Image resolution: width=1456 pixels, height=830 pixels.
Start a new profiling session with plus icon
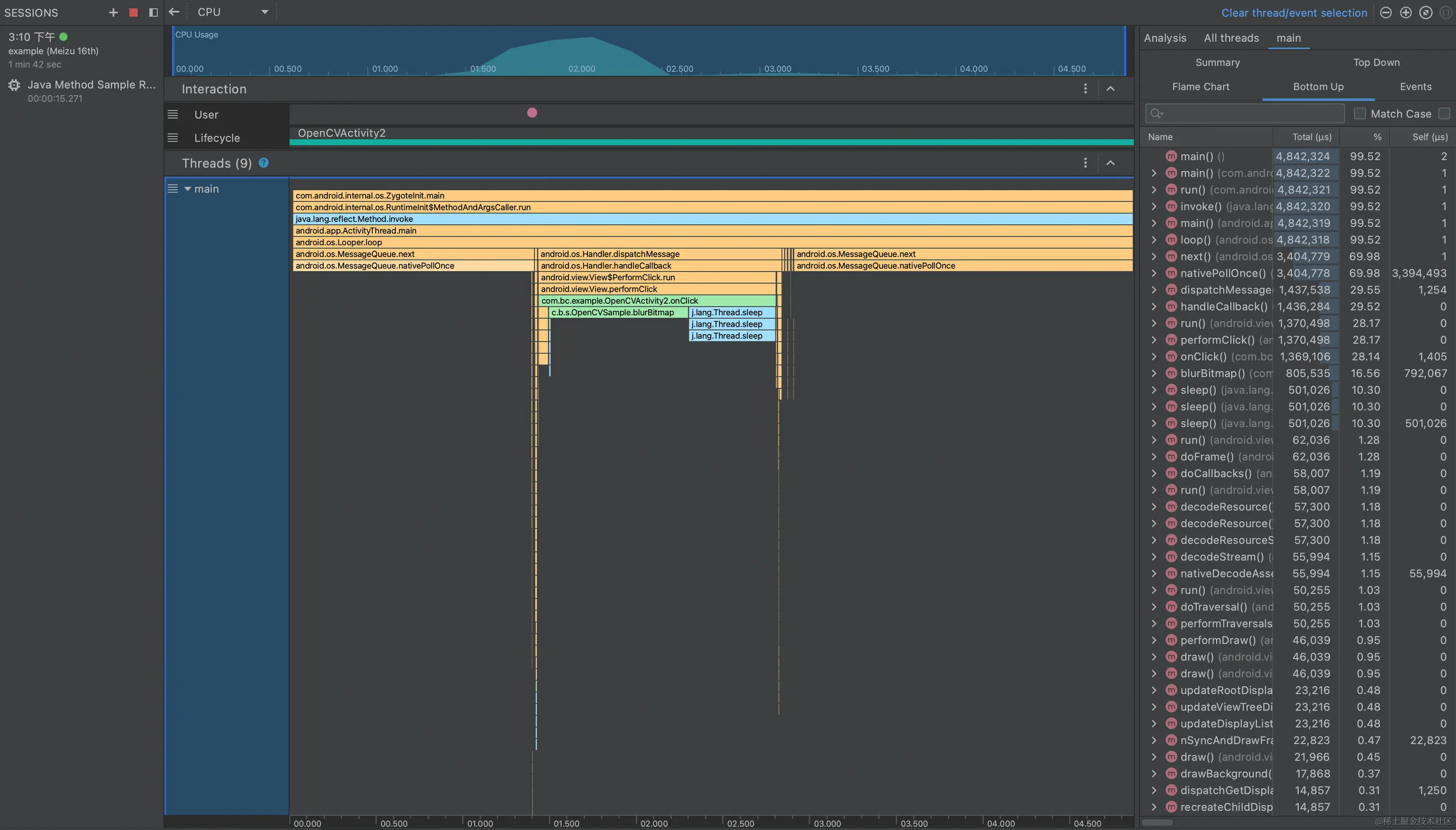click(x=113, y=13)
